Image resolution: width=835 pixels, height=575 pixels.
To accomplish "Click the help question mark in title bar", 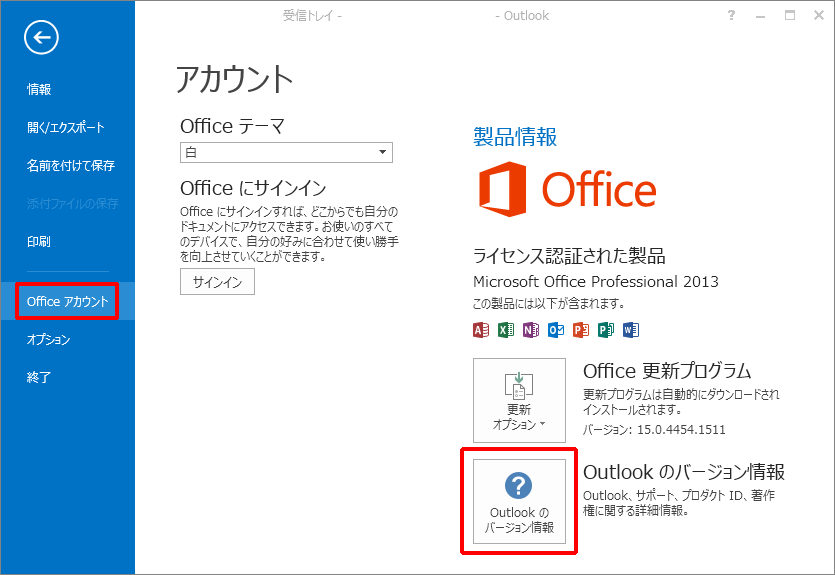I will point(731,15).
